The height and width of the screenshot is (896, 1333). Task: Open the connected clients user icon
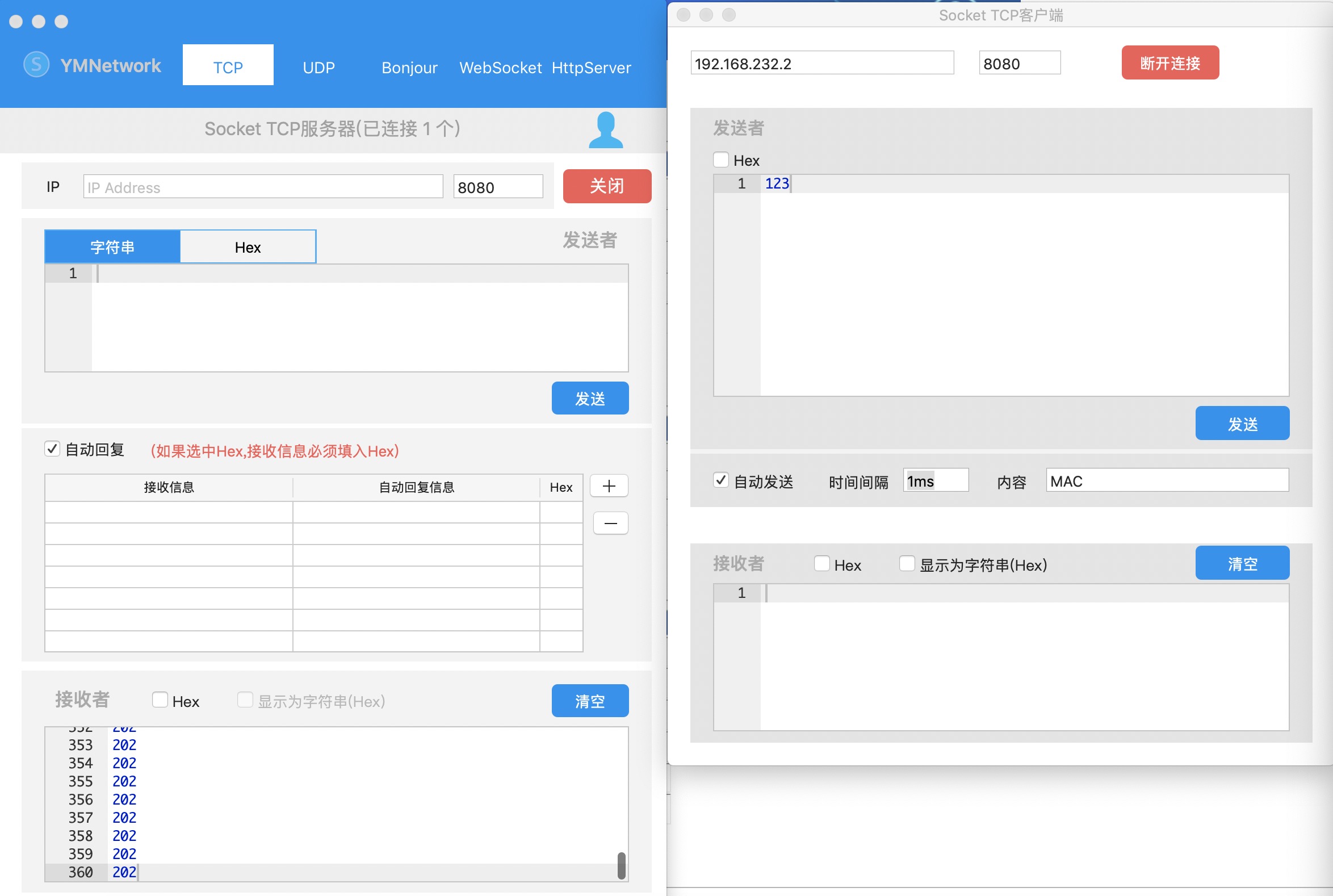(x=606, y=129)
